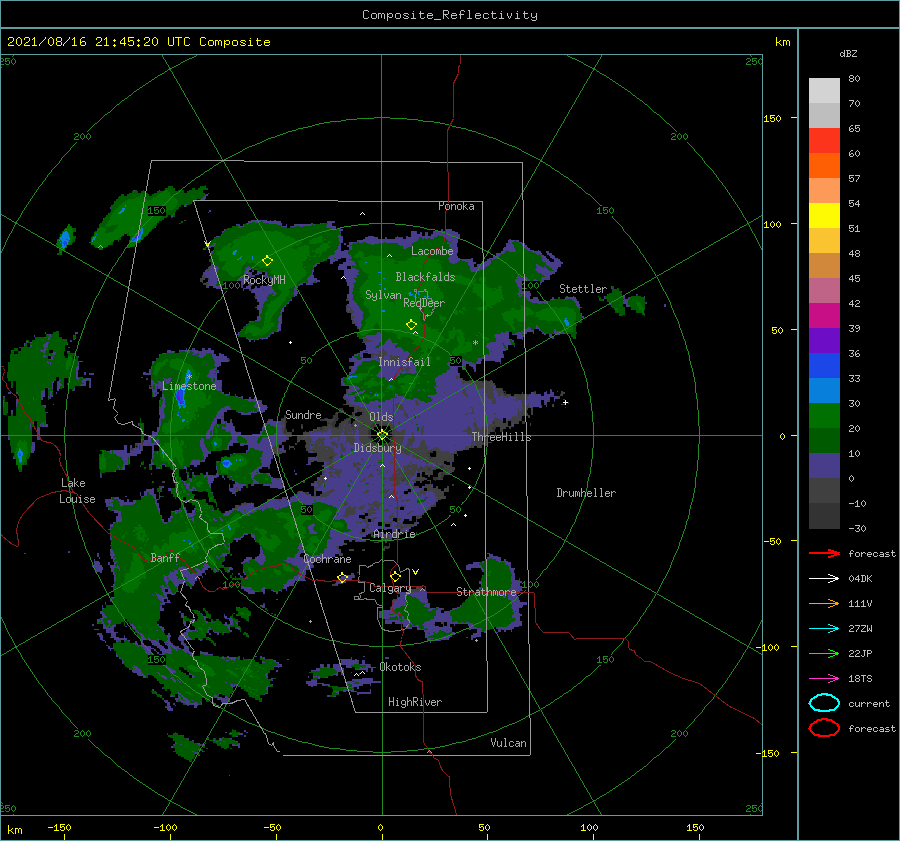900x841 pixels.
Task: Click the current legend label
Action: 868,703
